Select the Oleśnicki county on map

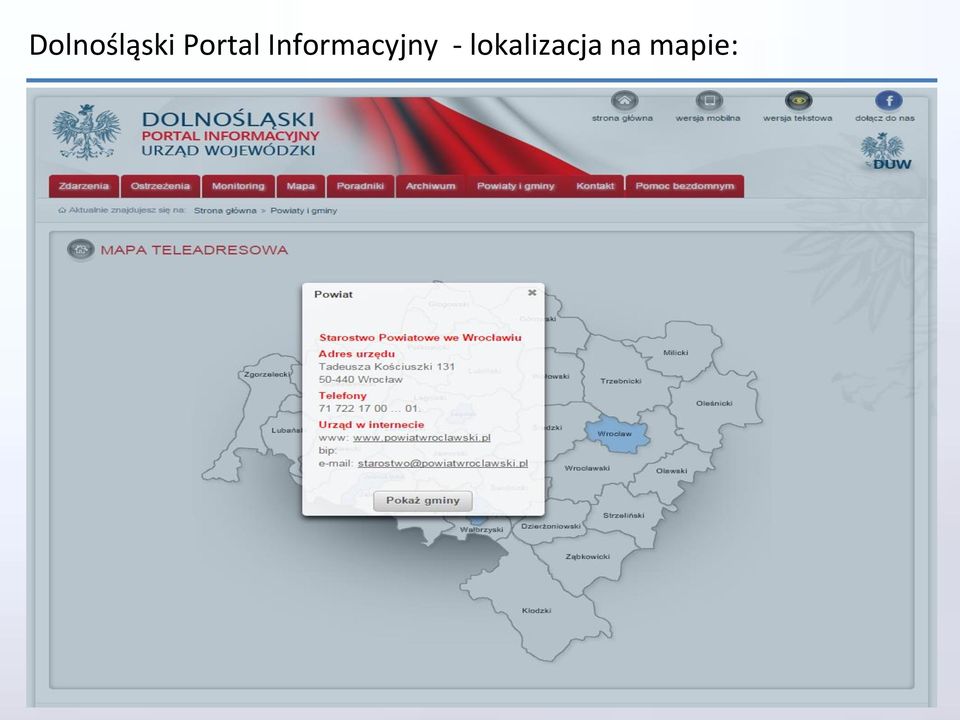[714, 403]
